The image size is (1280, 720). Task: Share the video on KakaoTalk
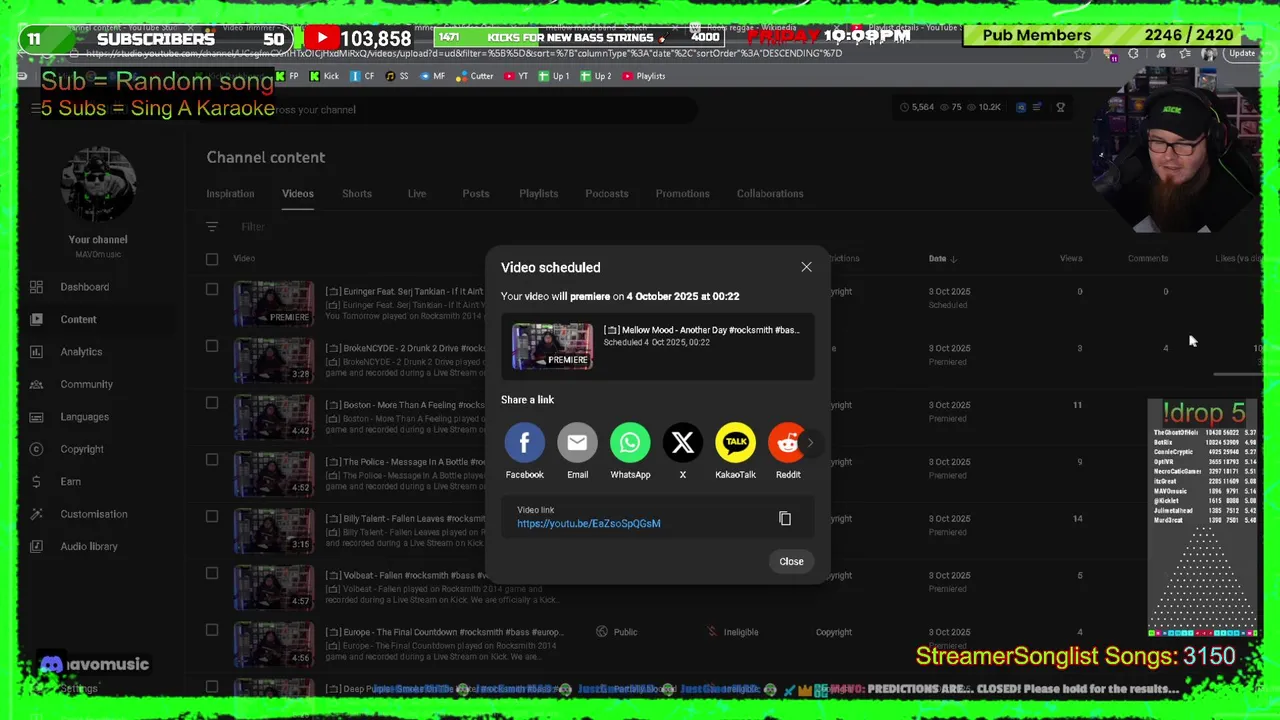tap(735, 443)
